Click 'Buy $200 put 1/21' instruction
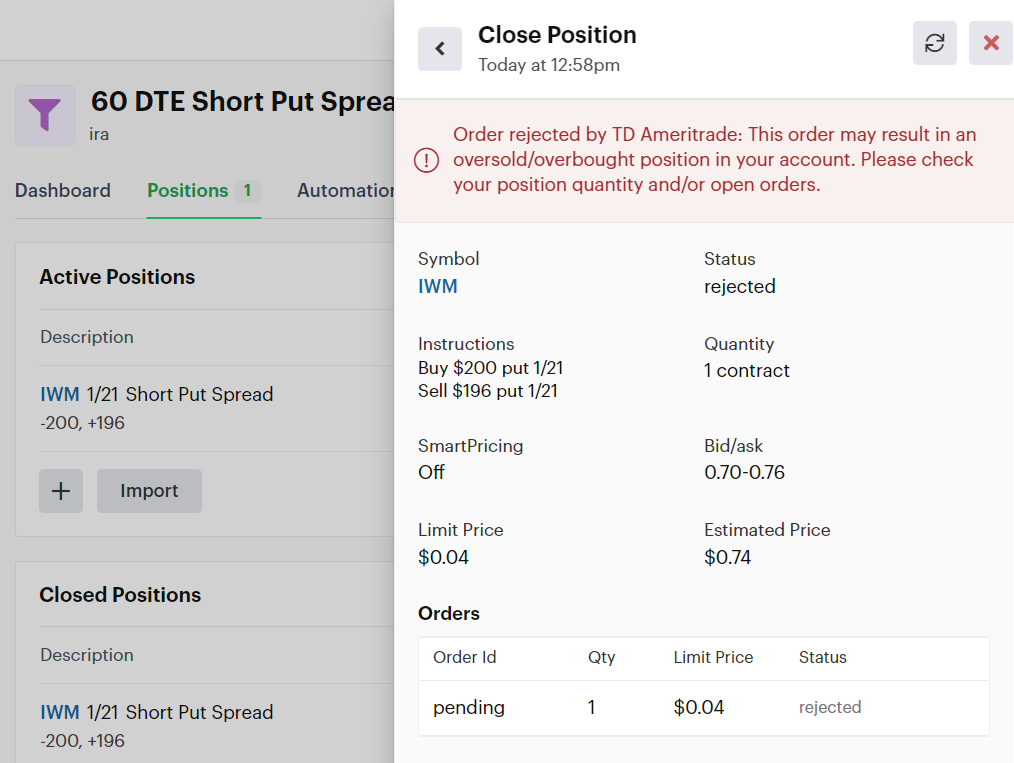The height and width of the screenshot is (763, 1014). click(490, 368)
